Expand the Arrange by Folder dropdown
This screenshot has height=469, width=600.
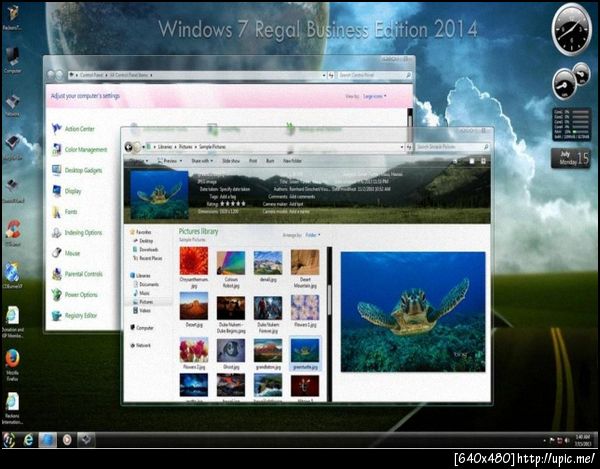coord(313,235)
